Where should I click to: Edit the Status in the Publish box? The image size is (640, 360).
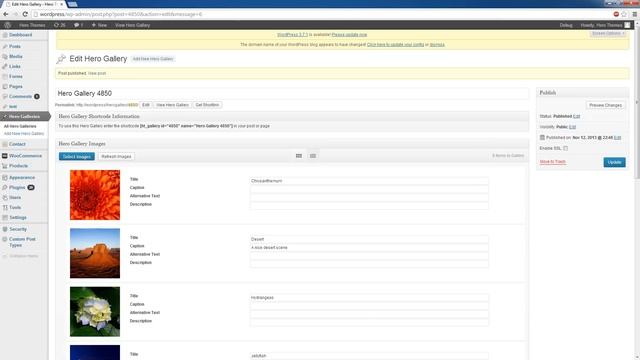pyautogui.click(x=576, y=116)
